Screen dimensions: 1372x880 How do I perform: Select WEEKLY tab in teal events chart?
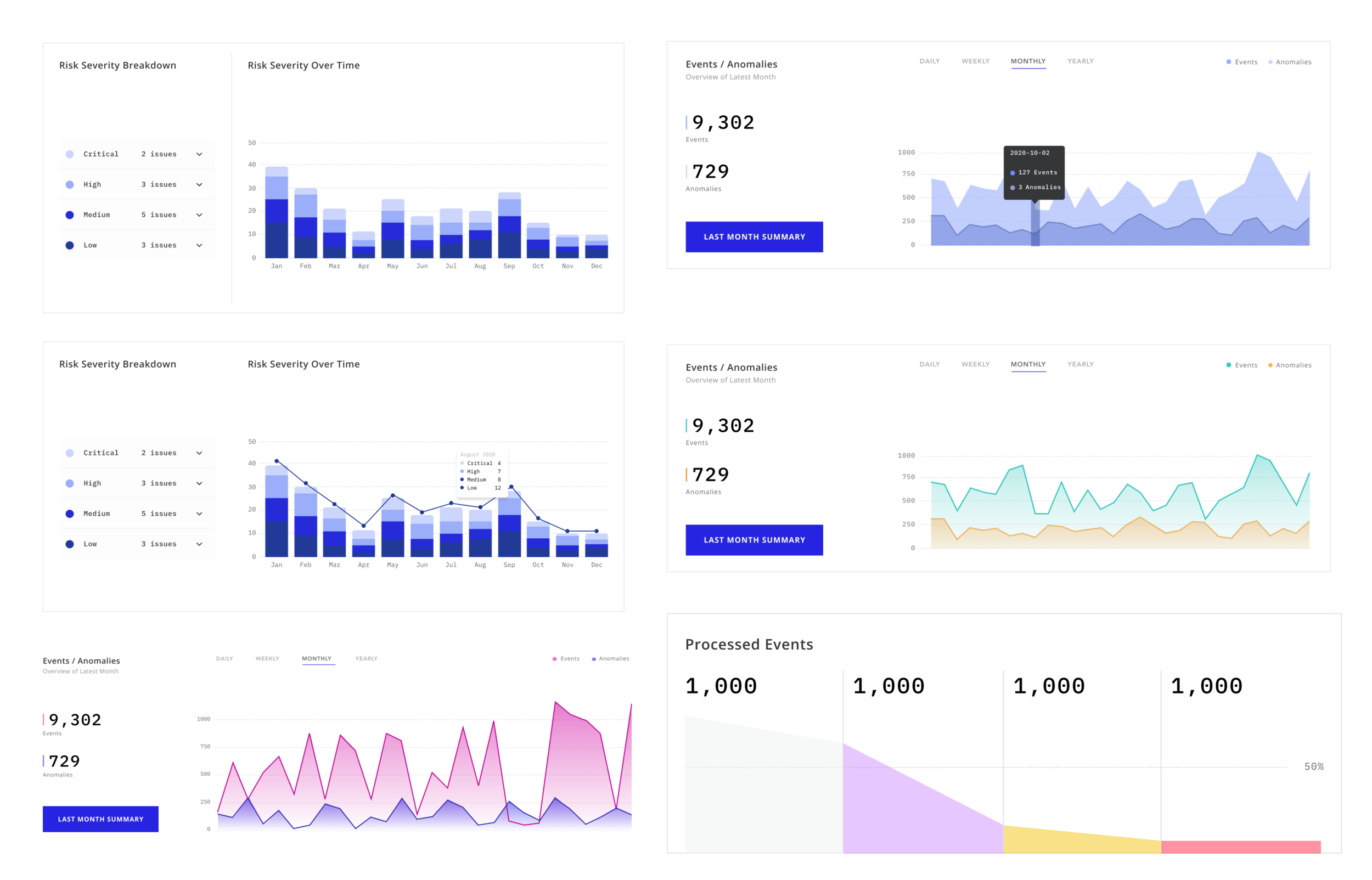click(x=975, y=364)
